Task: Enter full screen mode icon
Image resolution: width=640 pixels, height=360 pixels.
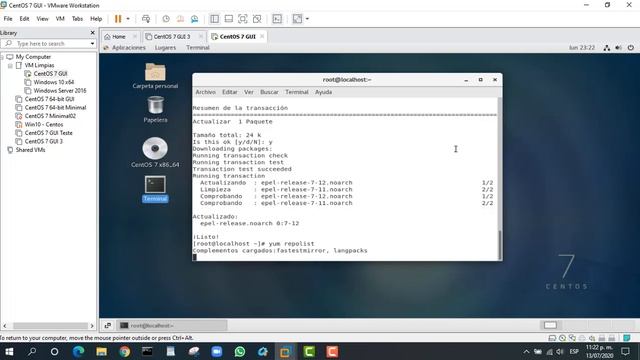Action: 242,19
